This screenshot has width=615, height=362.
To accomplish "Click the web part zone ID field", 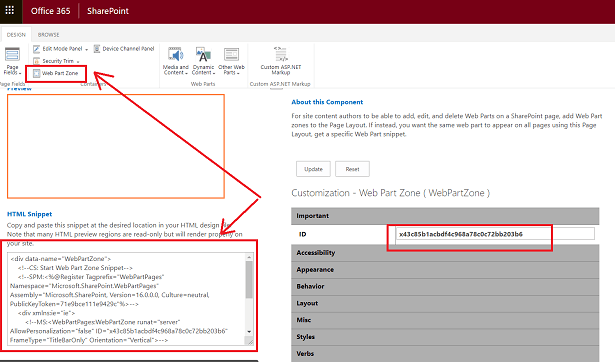I will point(495,234).
